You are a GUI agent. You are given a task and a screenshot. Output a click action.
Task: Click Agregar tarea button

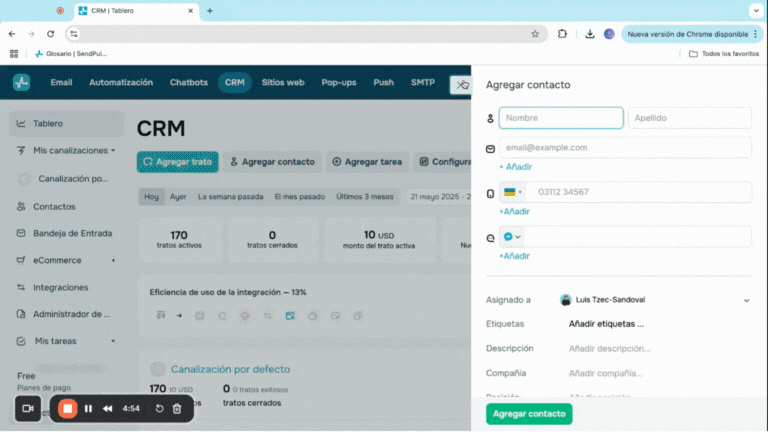click(367, 162)
